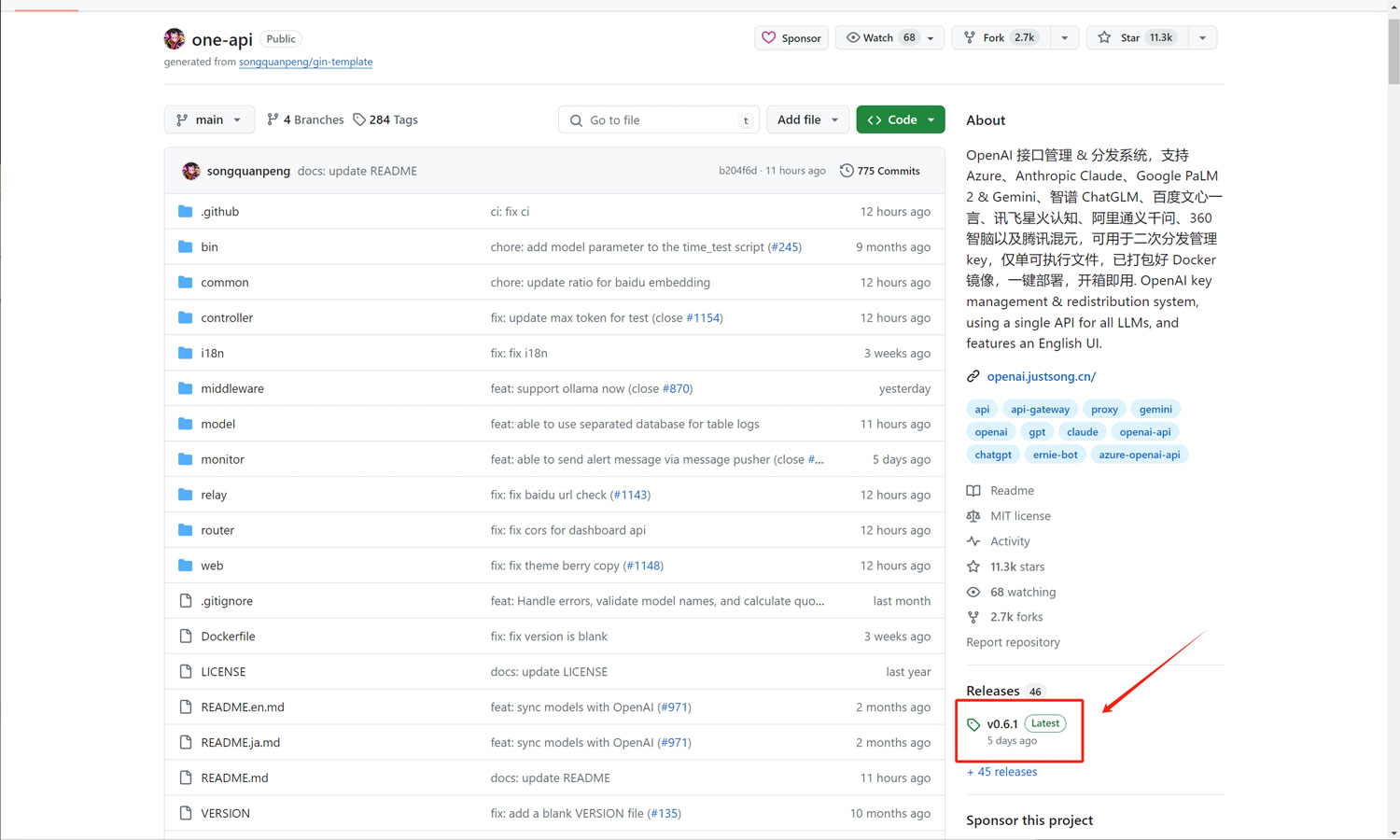Open the Watch dropdown caret
Image resolution: width=1400 pixels, height=840 pixels.
[931, 38]
